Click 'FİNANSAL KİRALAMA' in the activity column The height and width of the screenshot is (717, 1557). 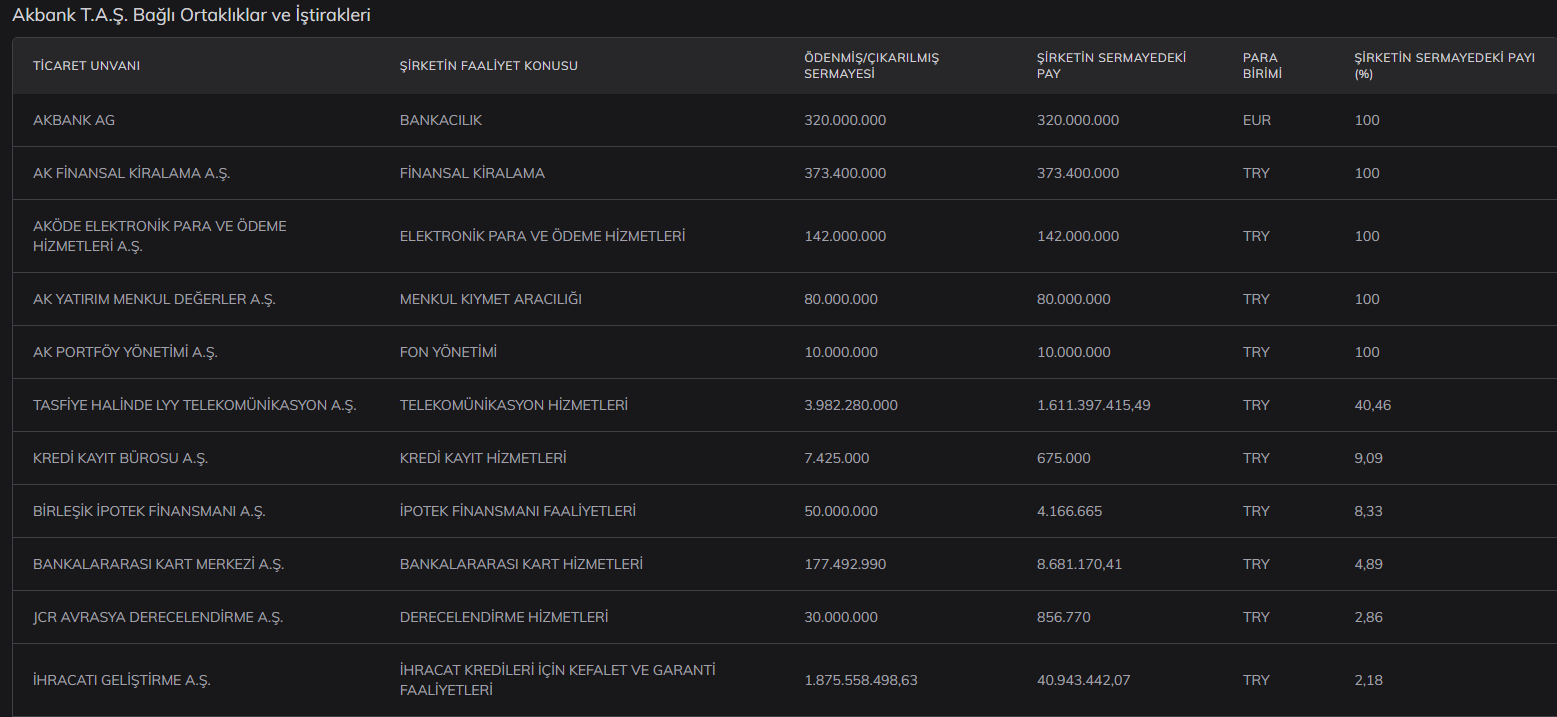(472, 173)
